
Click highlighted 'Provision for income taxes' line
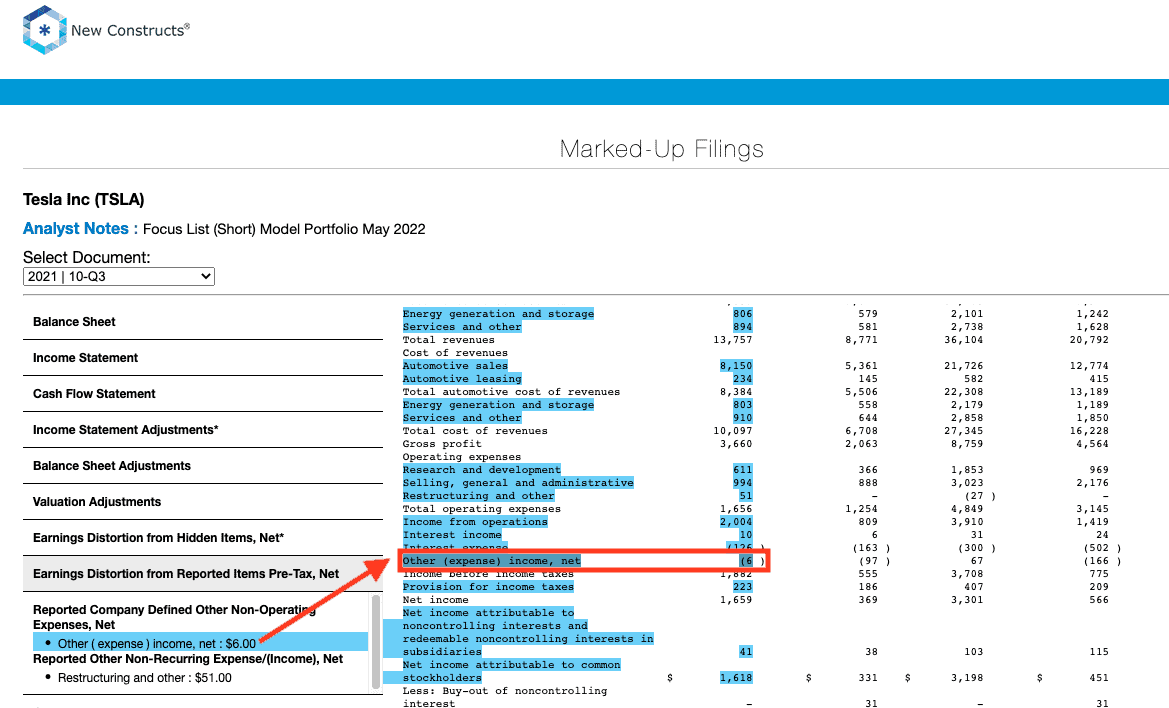488,587
